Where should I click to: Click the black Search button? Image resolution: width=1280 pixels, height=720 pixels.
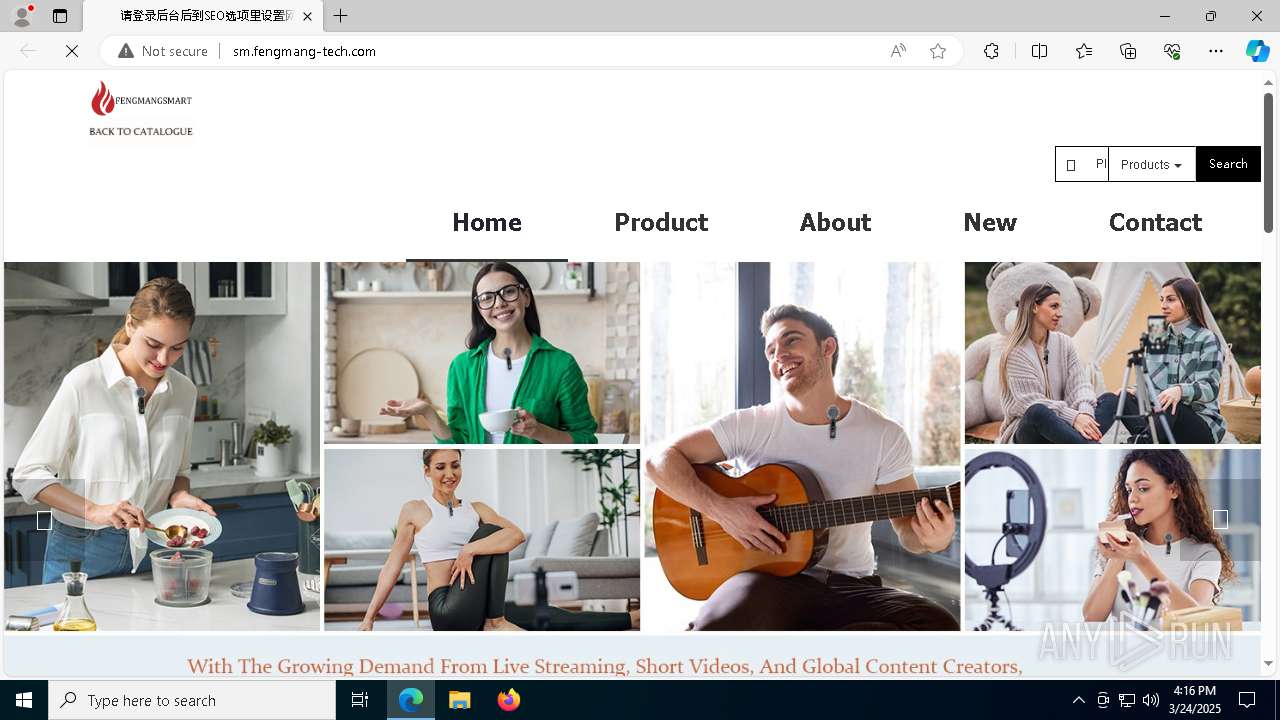click(1228, 164)
